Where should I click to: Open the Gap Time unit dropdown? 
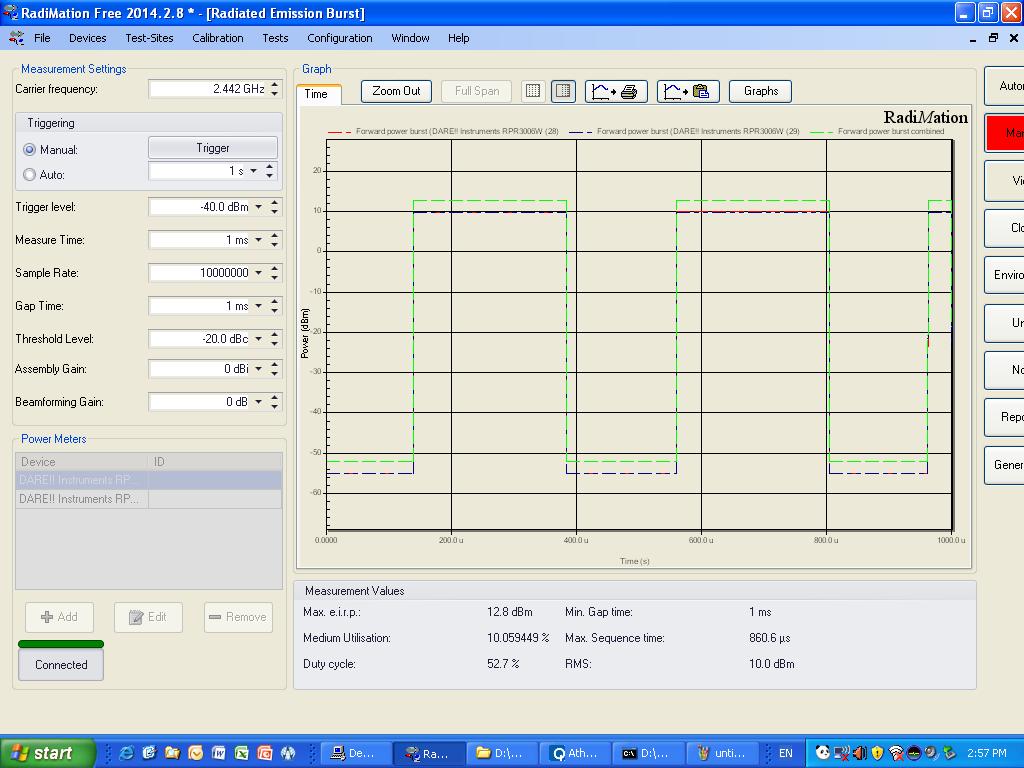click(259, 306)
